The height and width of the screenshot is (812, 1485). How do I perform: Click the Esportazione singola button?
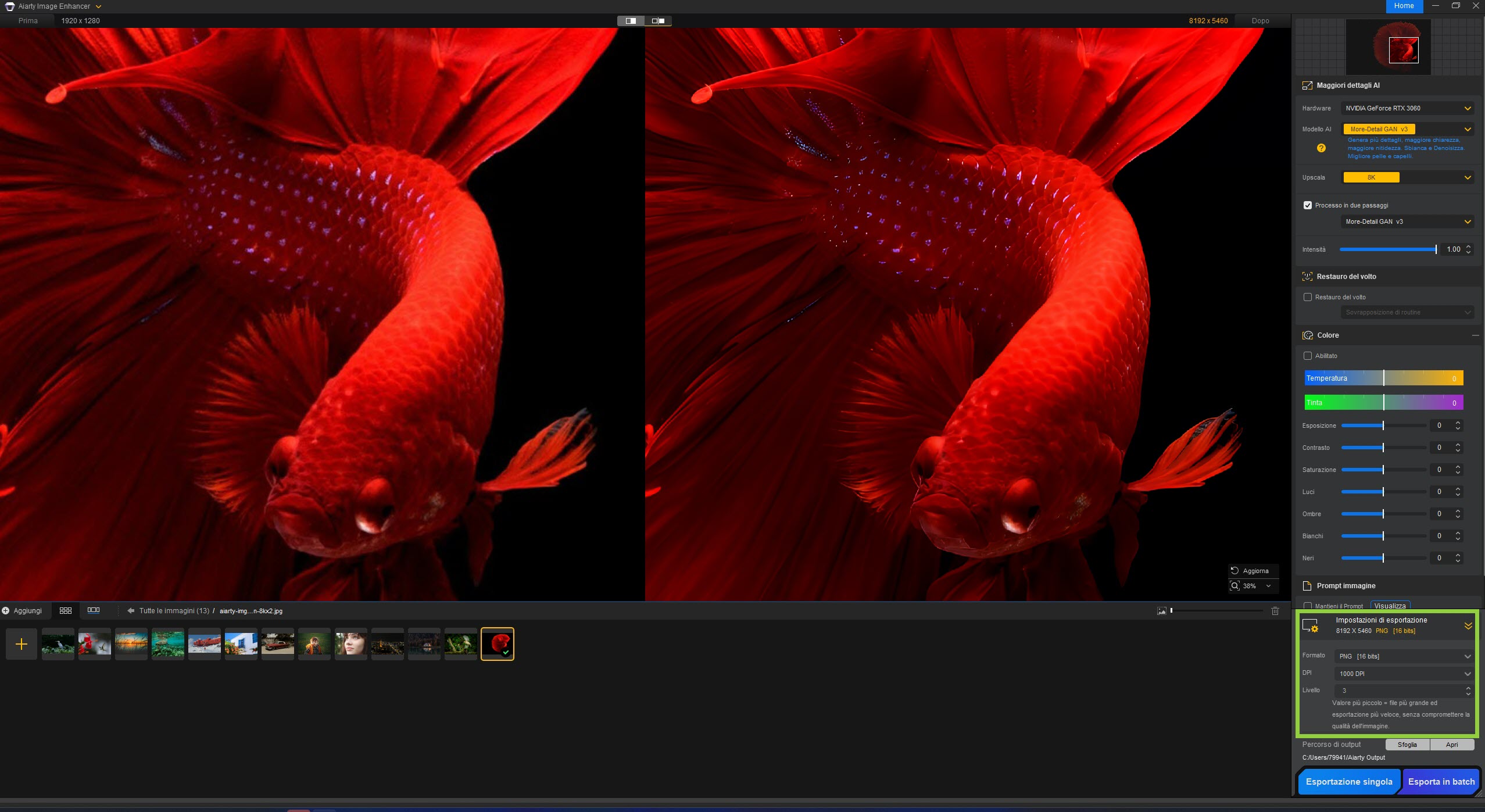tap(1348, 782)
